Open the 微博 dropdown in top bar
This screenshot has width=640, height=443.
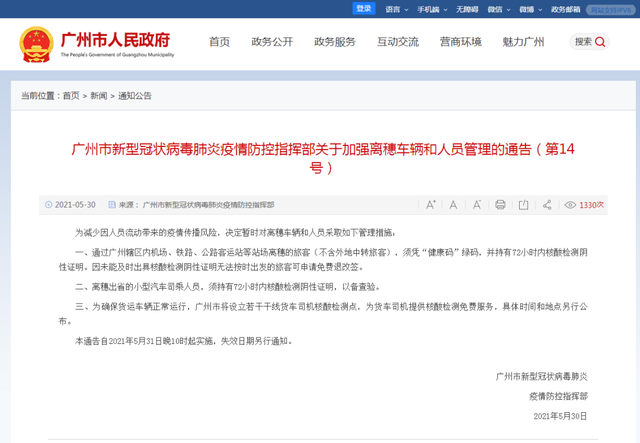tap(531, 9)
